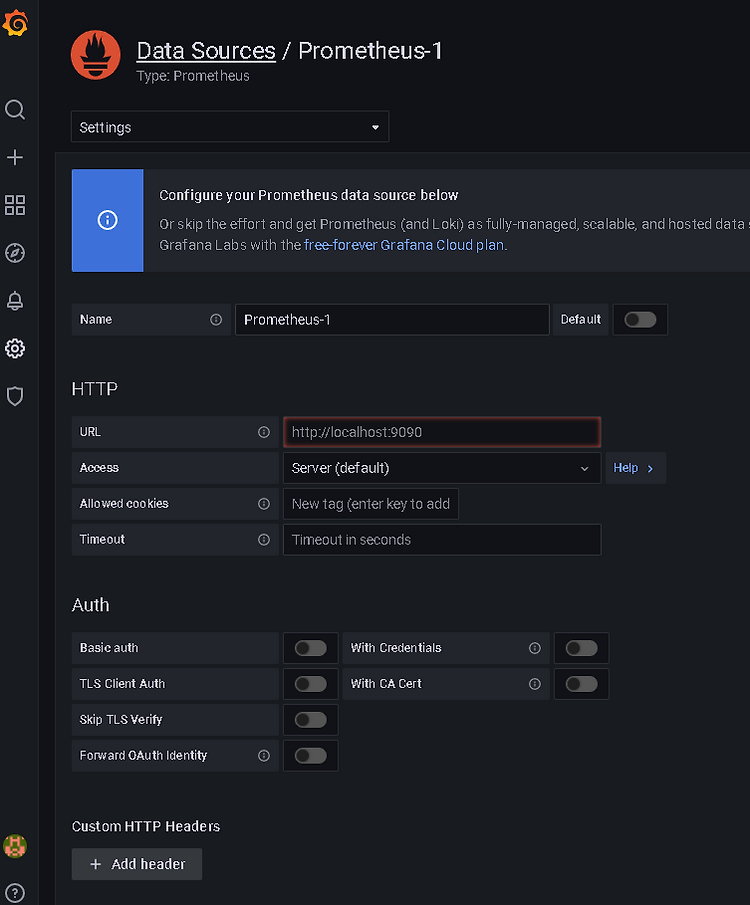
Task: Enable the Skip TLS Verify switch
Action: tap(311, 720)
